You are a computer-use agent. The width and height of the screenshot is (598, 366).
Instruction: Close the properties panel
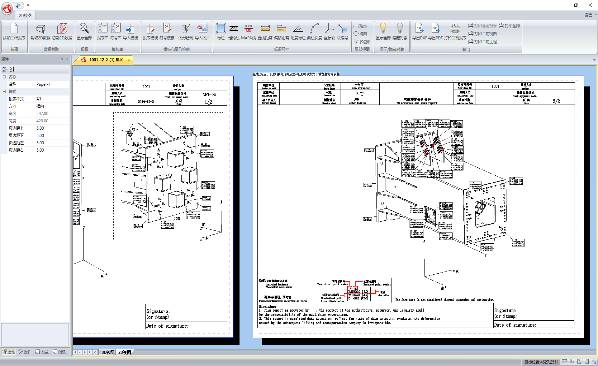pos(67,59)
